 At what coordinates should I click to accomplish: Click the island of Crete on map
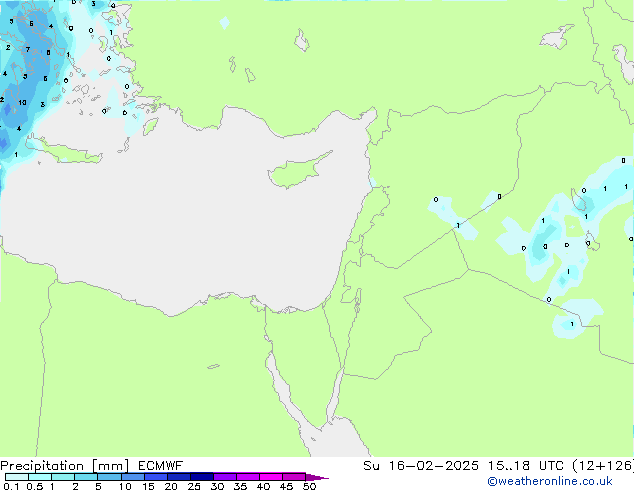(x=65, y=150)
